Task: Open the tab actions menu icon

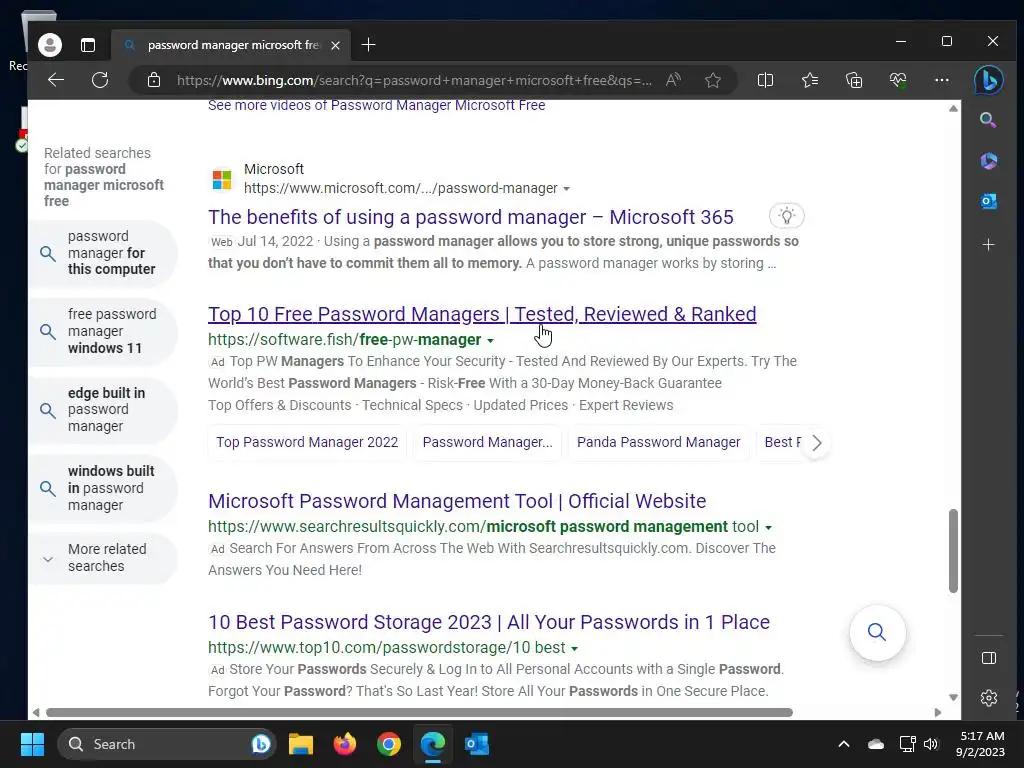Action: pyautogui.click(x=88, y=45)
